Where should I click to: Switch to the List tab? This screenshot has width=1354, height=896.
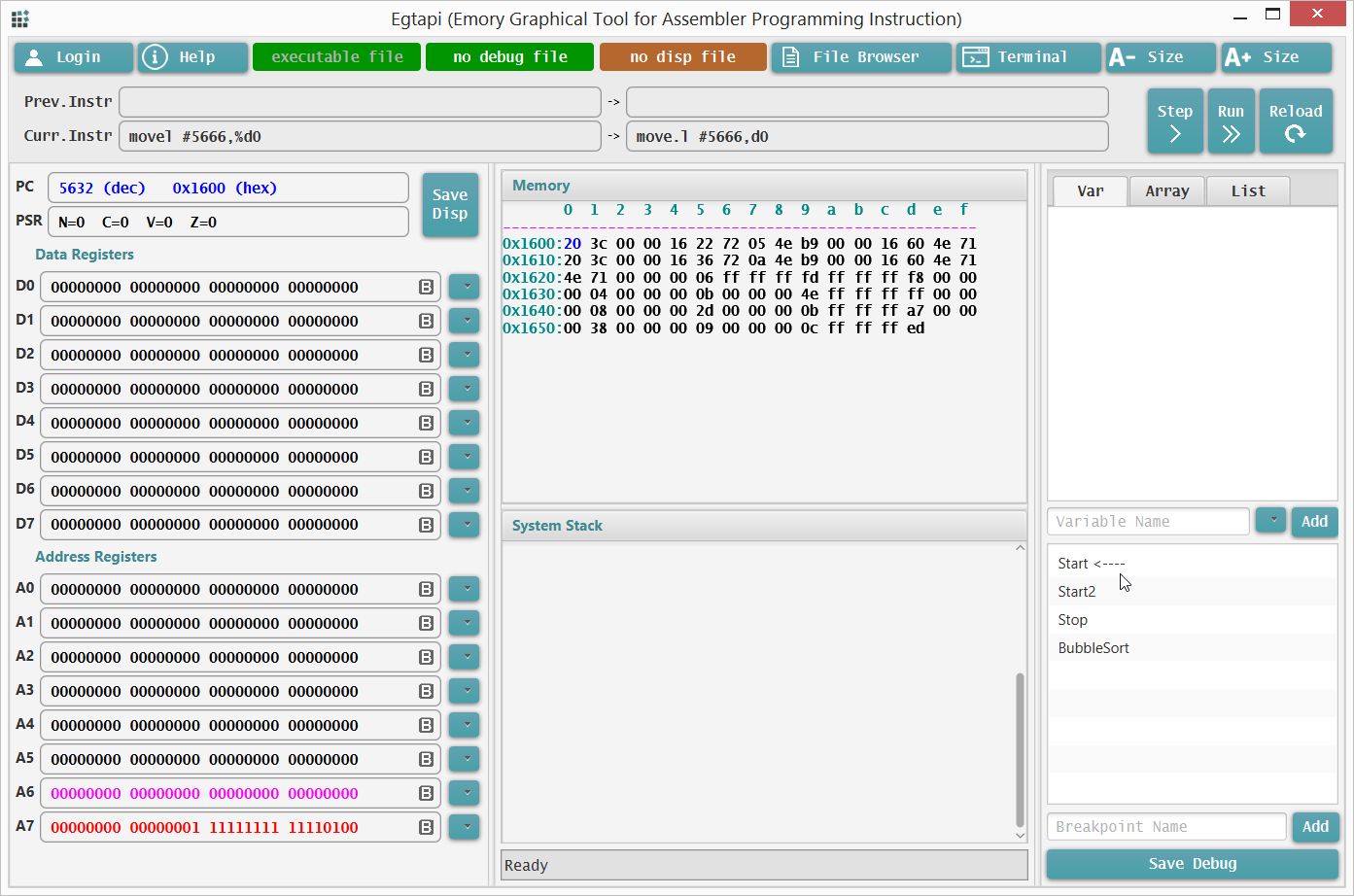tap(1248, 191)
